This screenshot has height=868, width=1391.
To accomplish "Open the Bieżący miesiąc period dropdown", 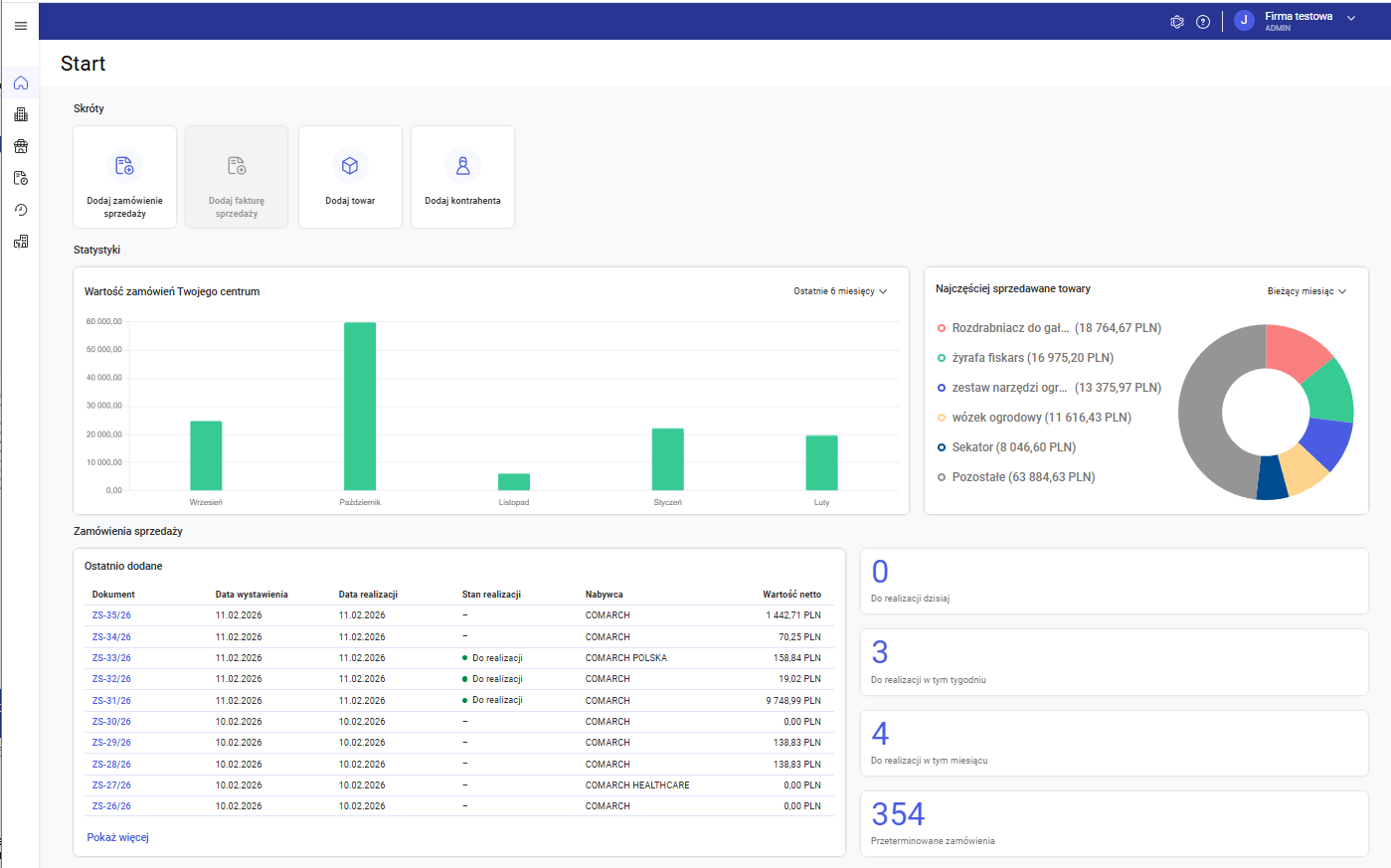I will [1305, 291].
